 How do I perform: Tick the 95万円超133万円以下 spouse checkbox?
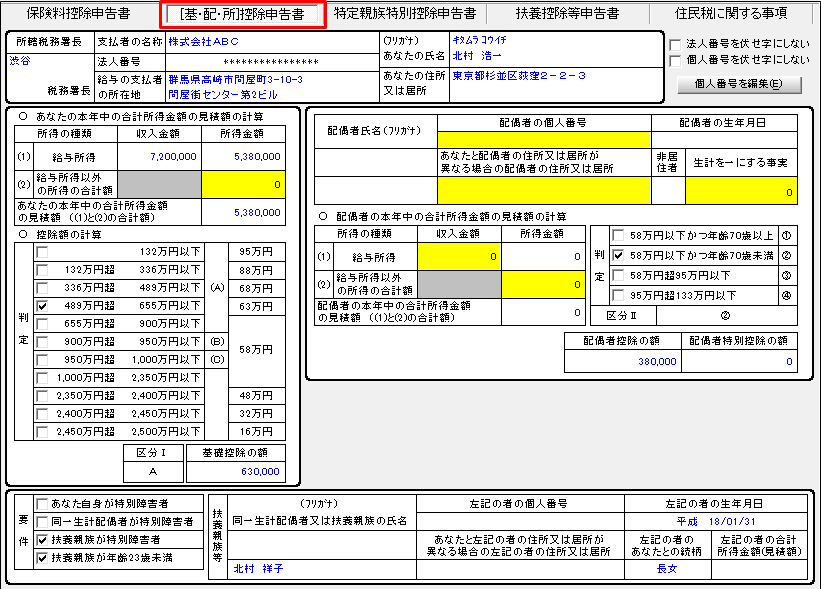pos(618,295)
